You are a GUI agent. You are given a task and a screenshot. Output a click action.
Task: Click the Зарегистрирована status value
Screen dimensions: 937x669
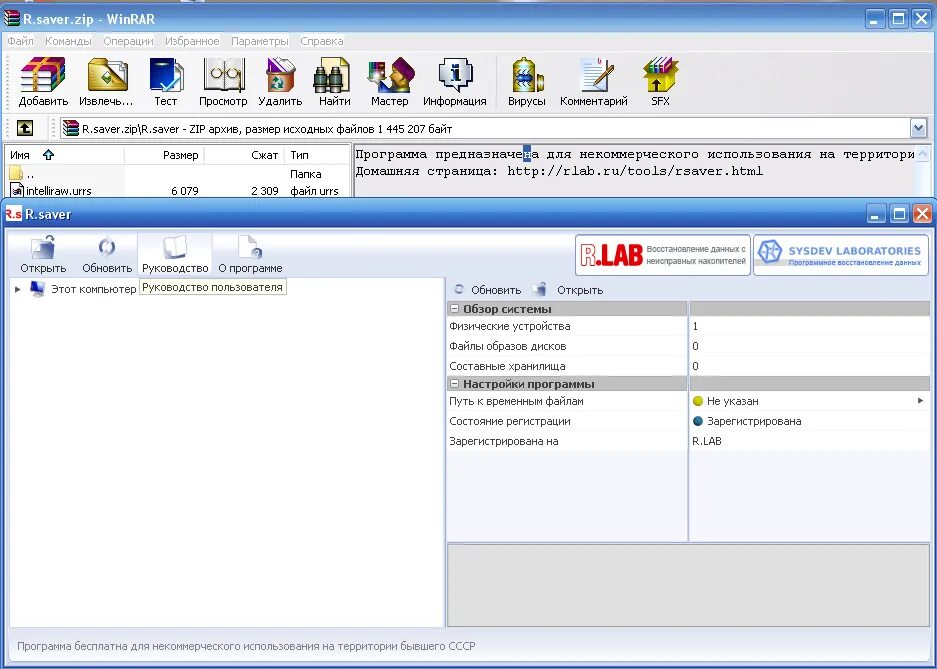click(x=754, y=421)
